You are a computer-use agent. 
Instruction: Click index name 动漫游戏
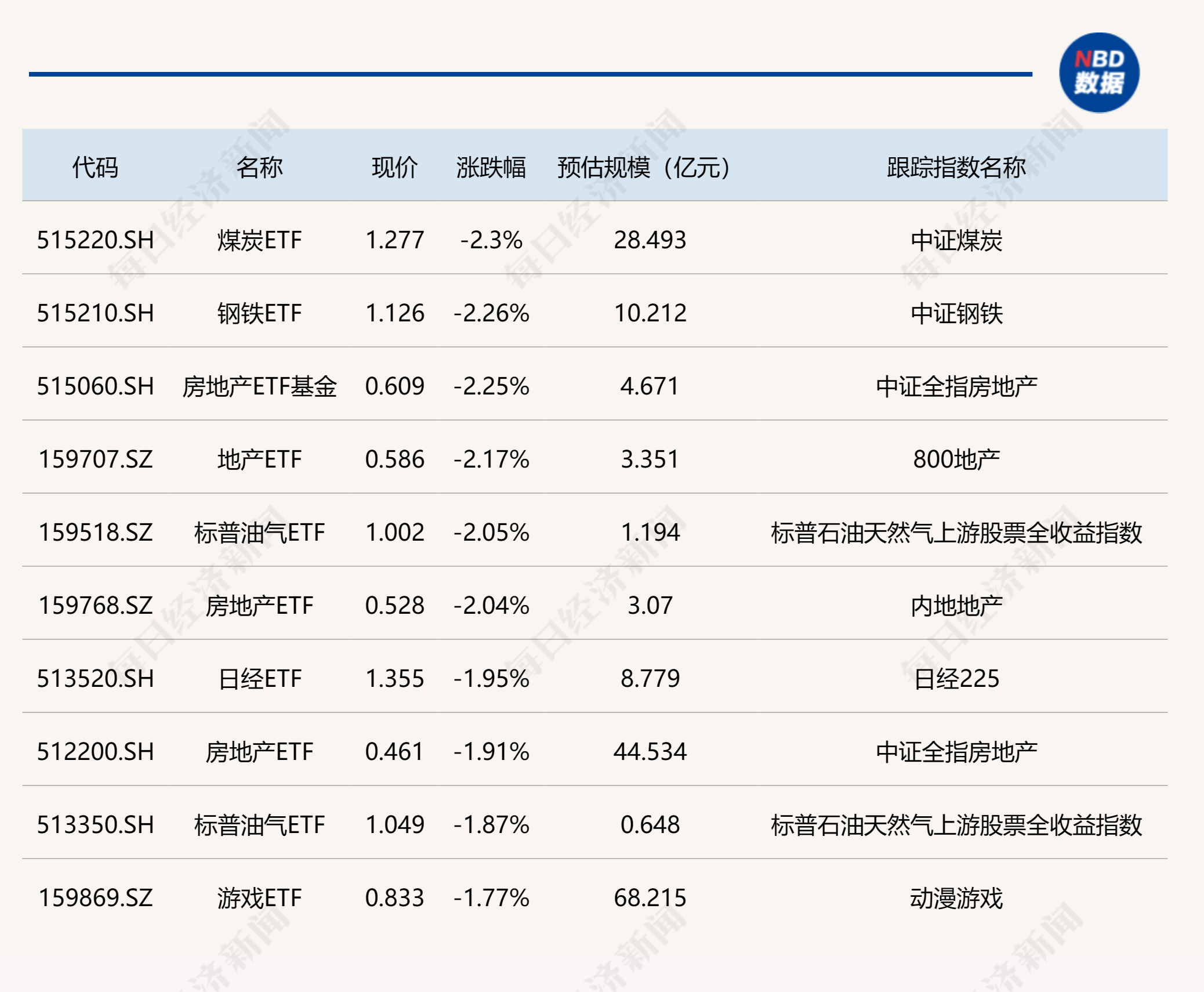[956, 898]
